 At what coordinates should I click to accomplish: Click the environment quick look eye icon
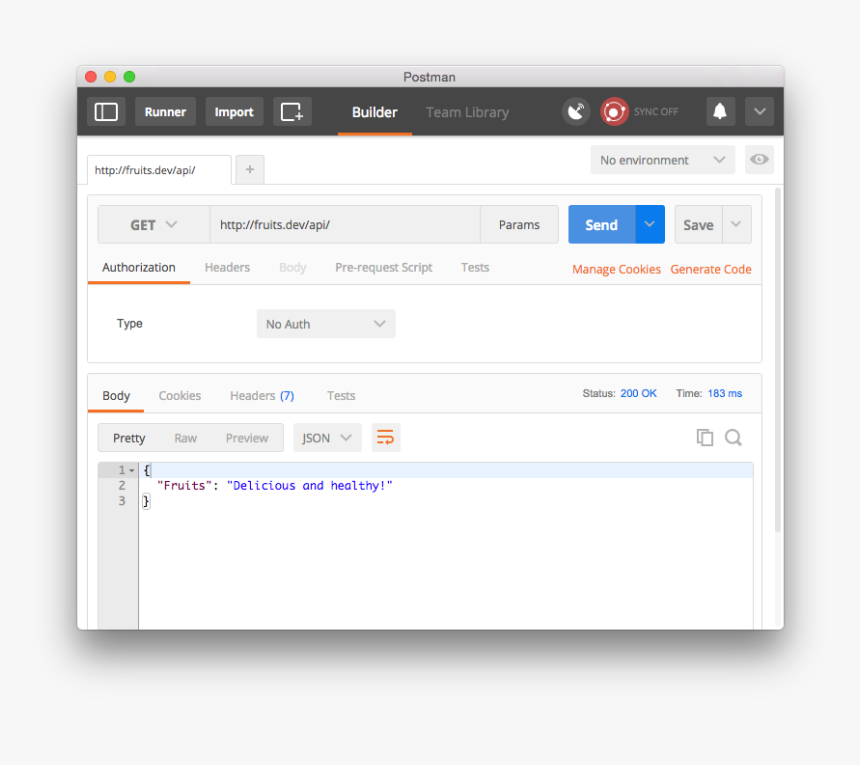(x=759, y=160)
